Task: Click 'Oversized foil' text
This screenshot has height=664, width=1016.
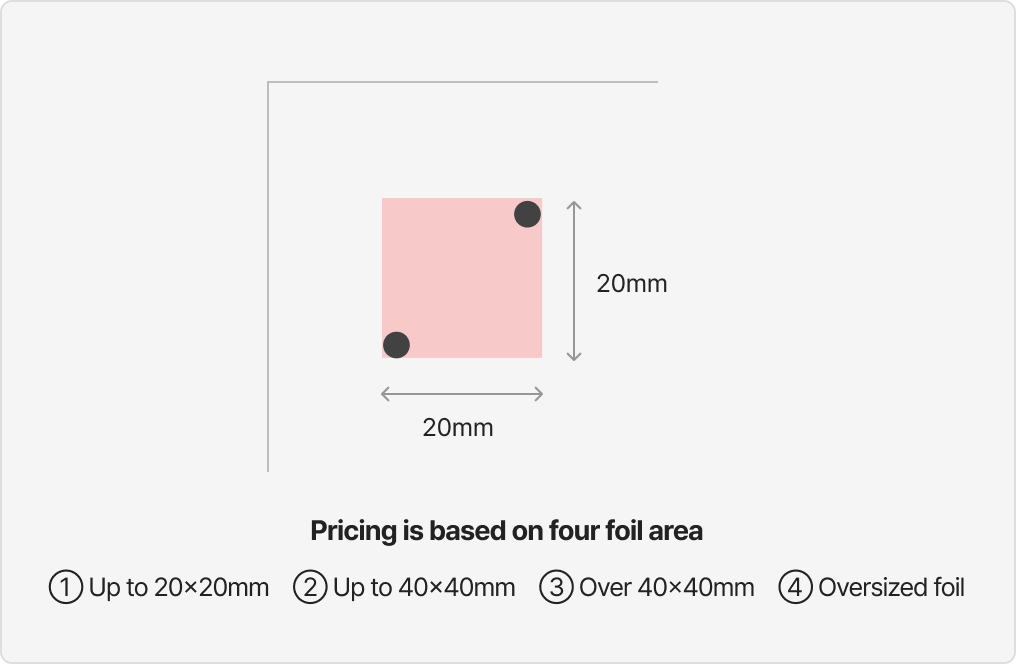Action: (892, 588)
